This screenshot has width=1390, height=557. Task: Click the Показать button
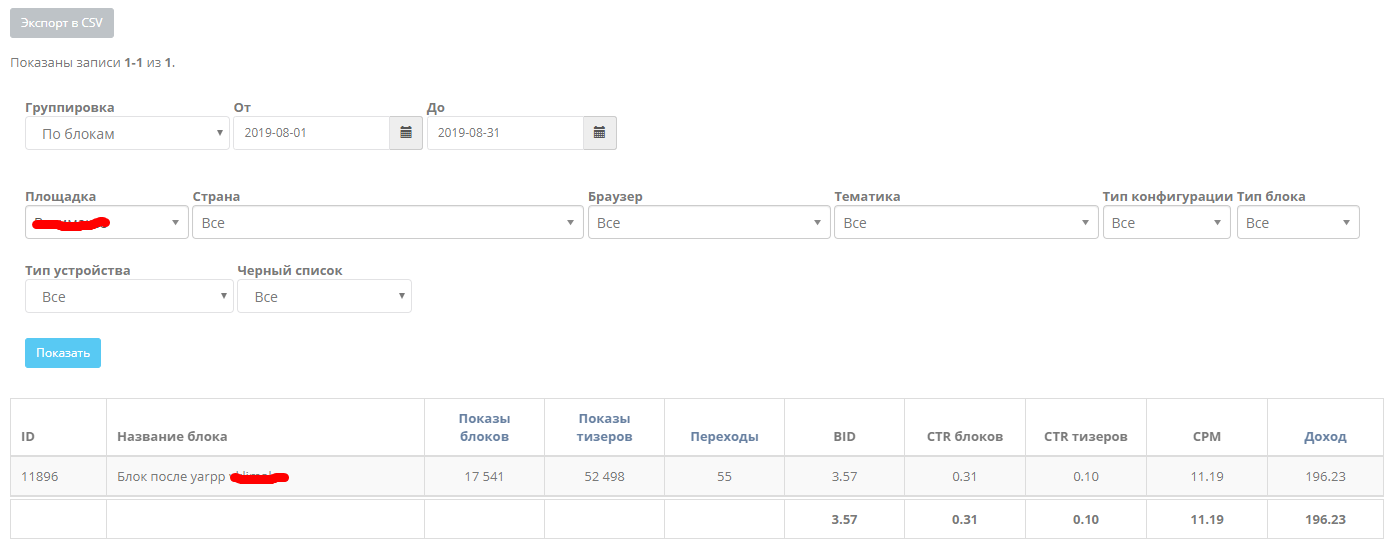[x=63, y=353]
